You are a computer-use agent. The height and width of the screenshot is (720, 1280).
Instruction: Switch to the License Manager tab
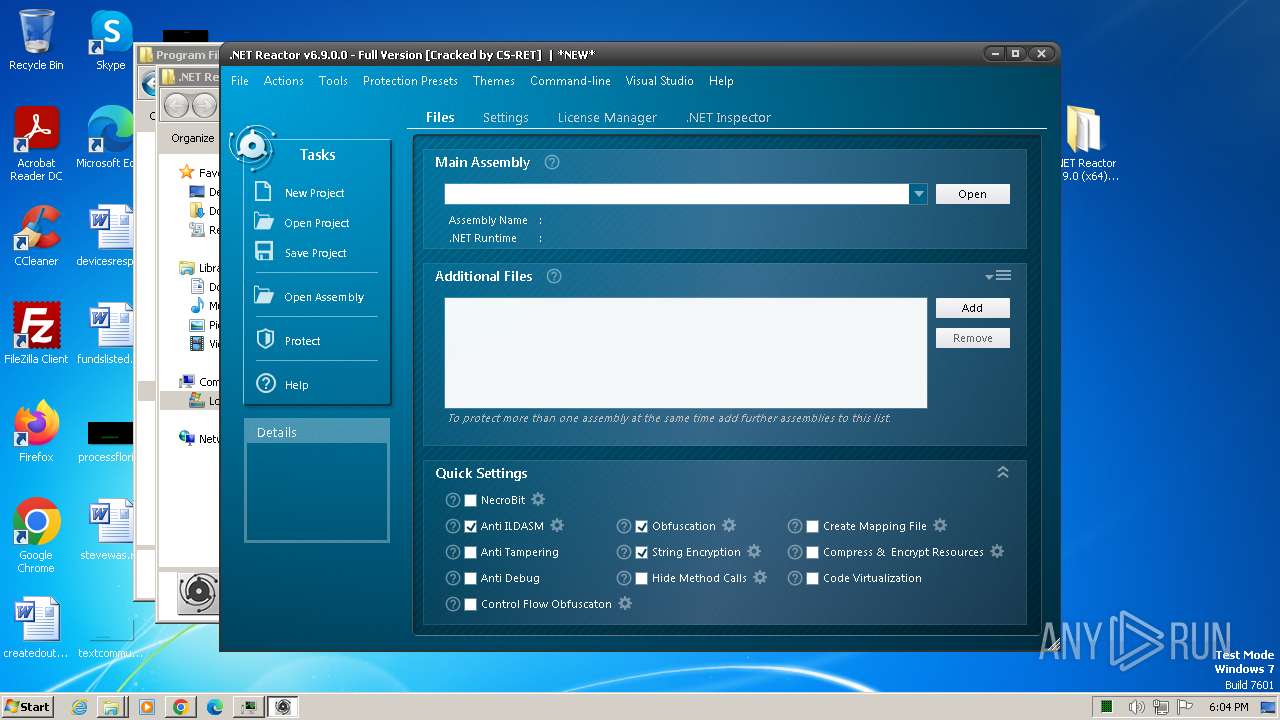click(x=607, y=117)
